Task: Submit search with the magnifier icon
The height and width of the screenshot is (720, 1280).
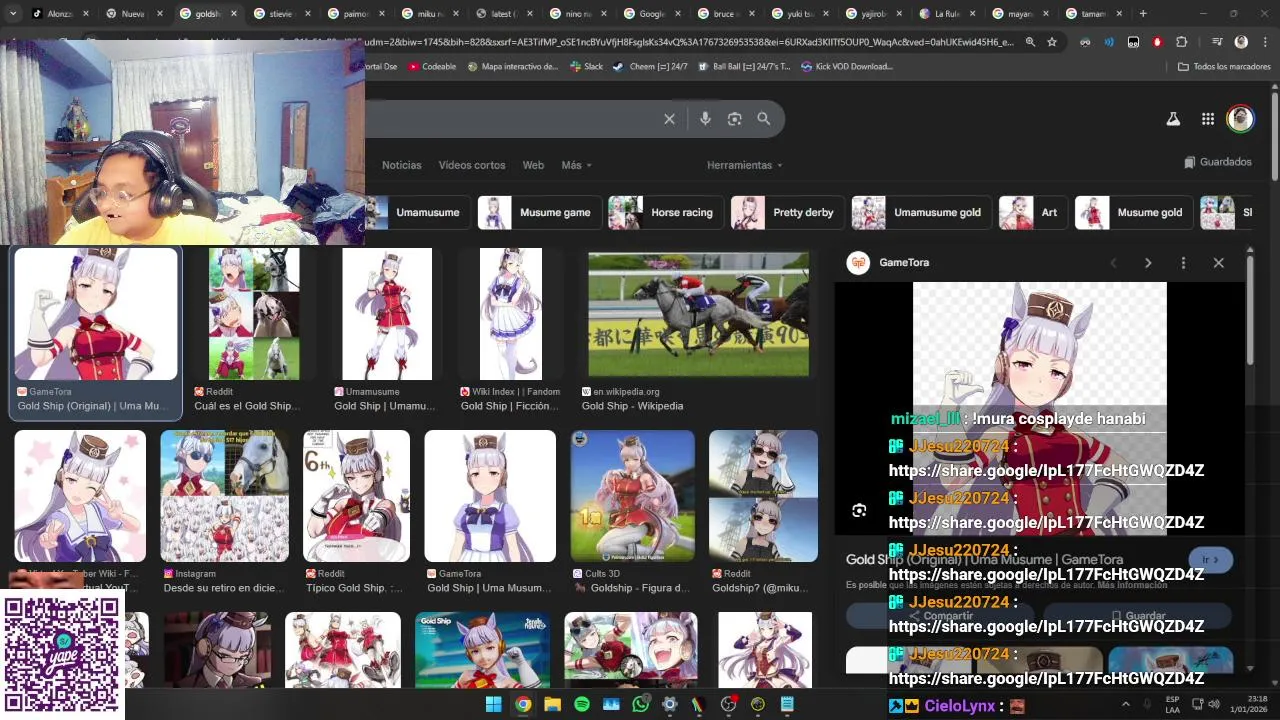Action: click(763, 119)
